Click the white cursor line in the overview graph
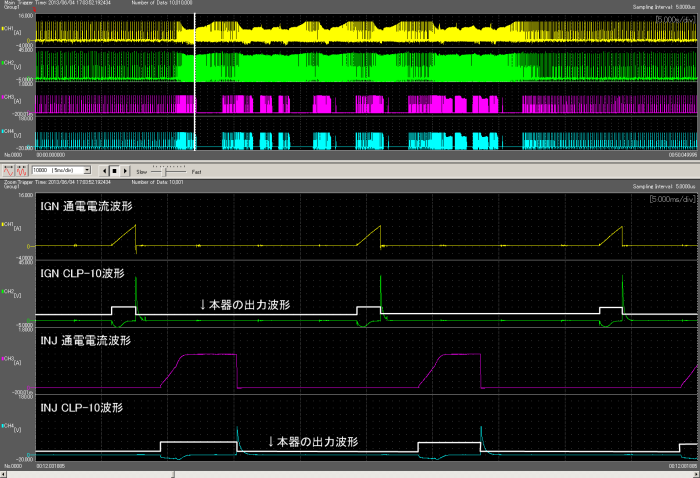700x478 pixels. point(195,82)
